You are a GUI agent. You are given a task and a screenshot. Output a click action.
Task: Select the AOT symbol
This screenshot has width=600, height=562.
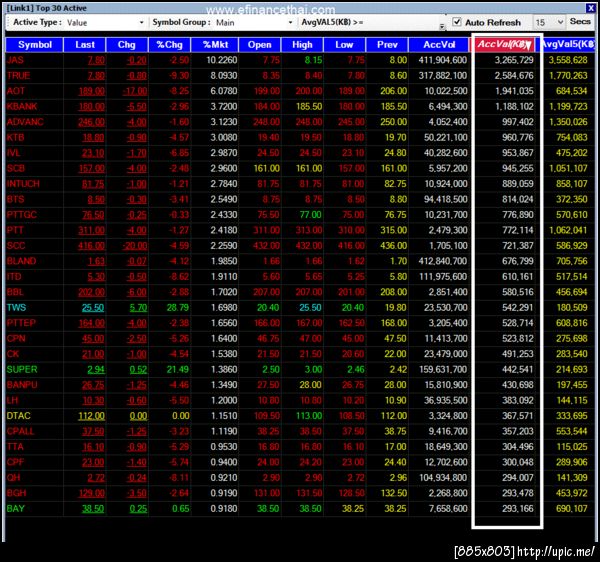[x=16, y=91]
